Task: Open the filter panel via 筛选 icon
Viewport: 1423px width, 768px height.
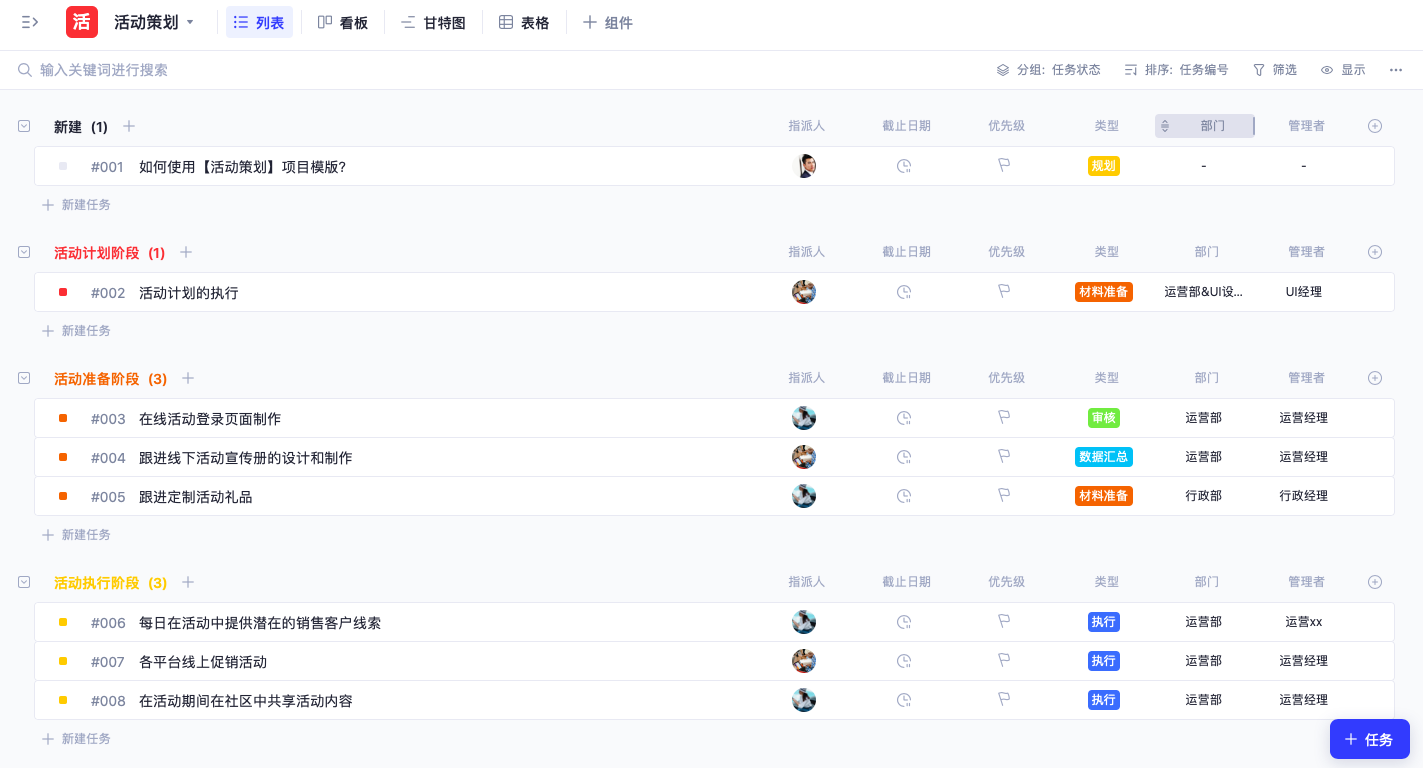Action: coord(1274,70)
